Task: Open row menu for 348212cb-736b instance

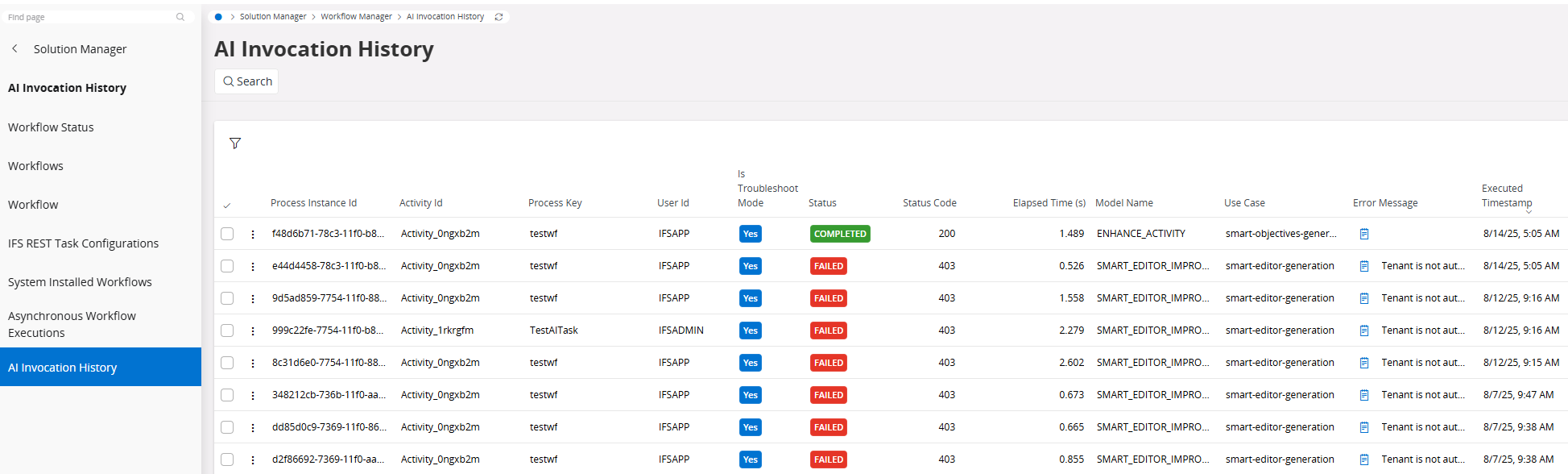Action: 253,395
